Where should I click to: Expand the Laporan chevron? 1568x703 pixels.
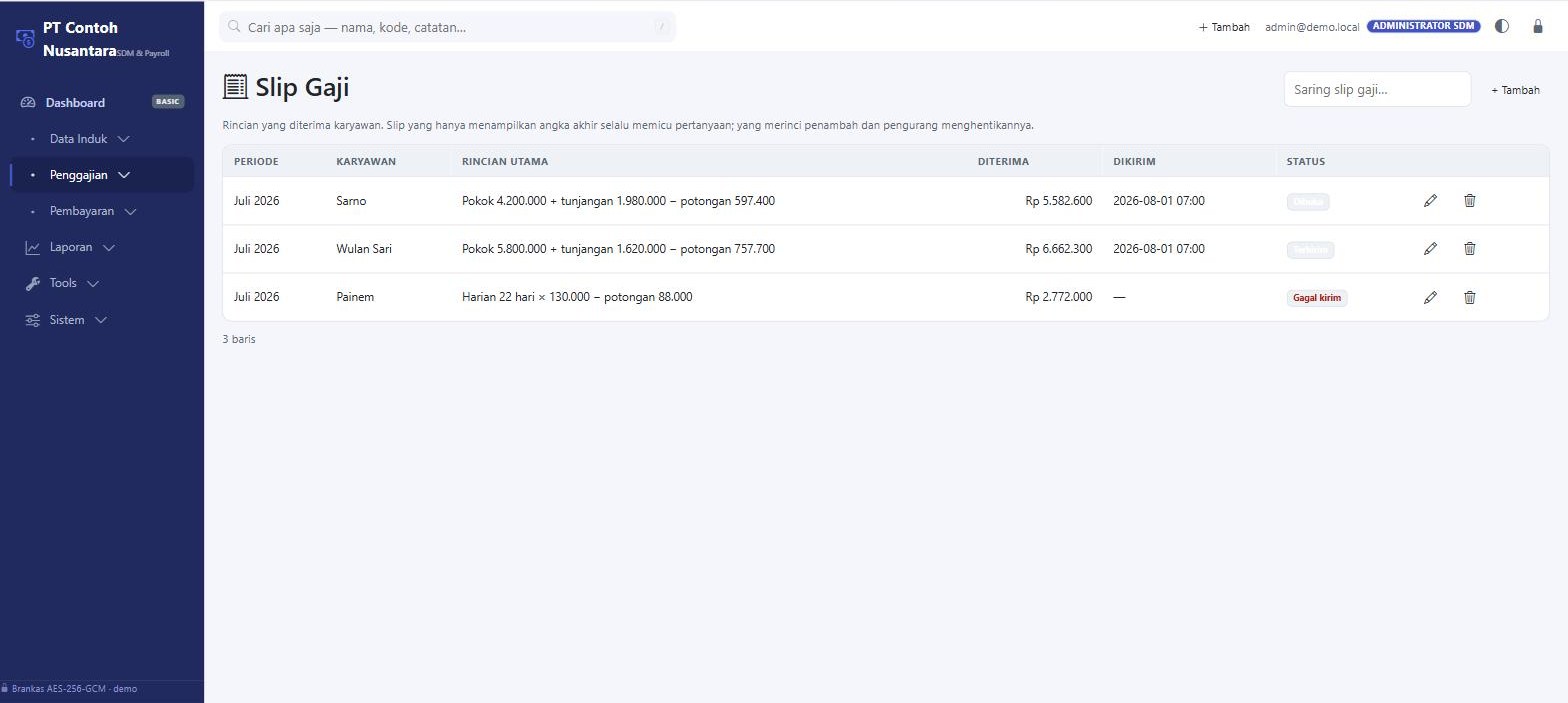point(109,247)
